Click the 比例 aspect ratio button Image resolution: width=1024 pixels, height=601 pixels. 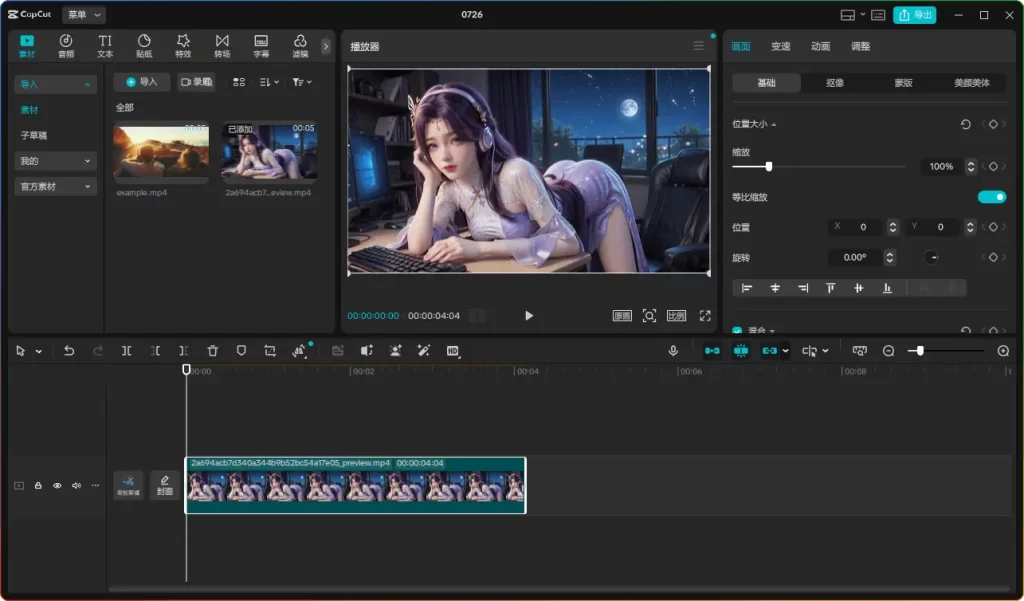tap(677, 316)
